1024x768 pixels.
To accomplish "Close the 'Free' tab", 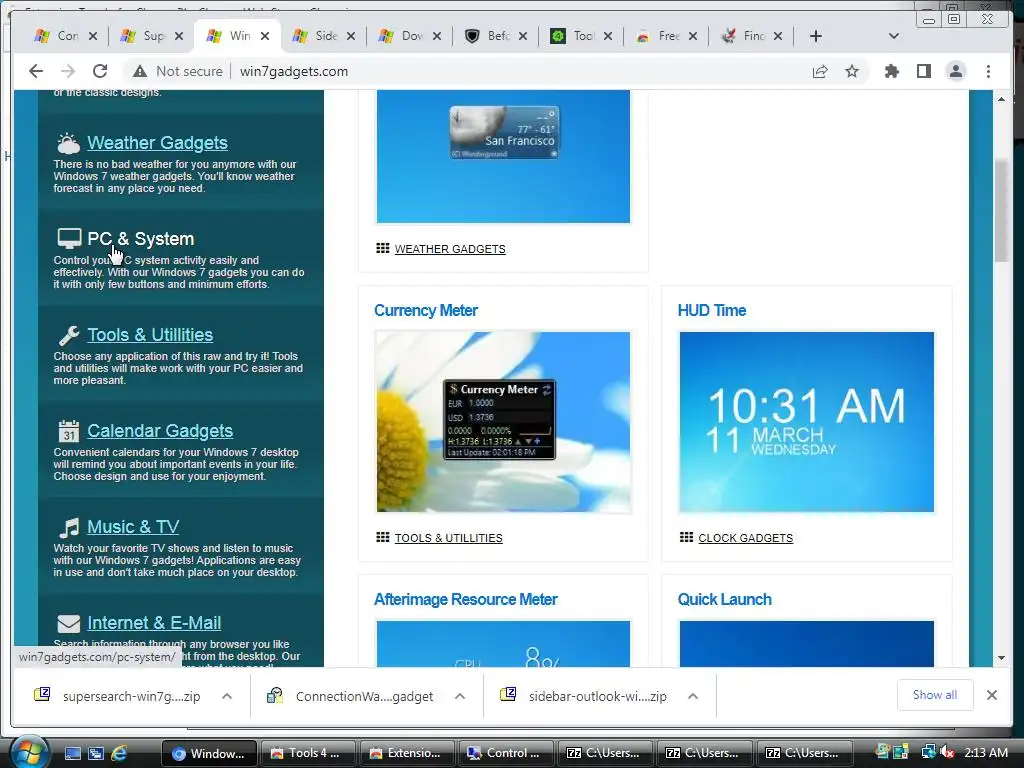I will coord(693,36).
